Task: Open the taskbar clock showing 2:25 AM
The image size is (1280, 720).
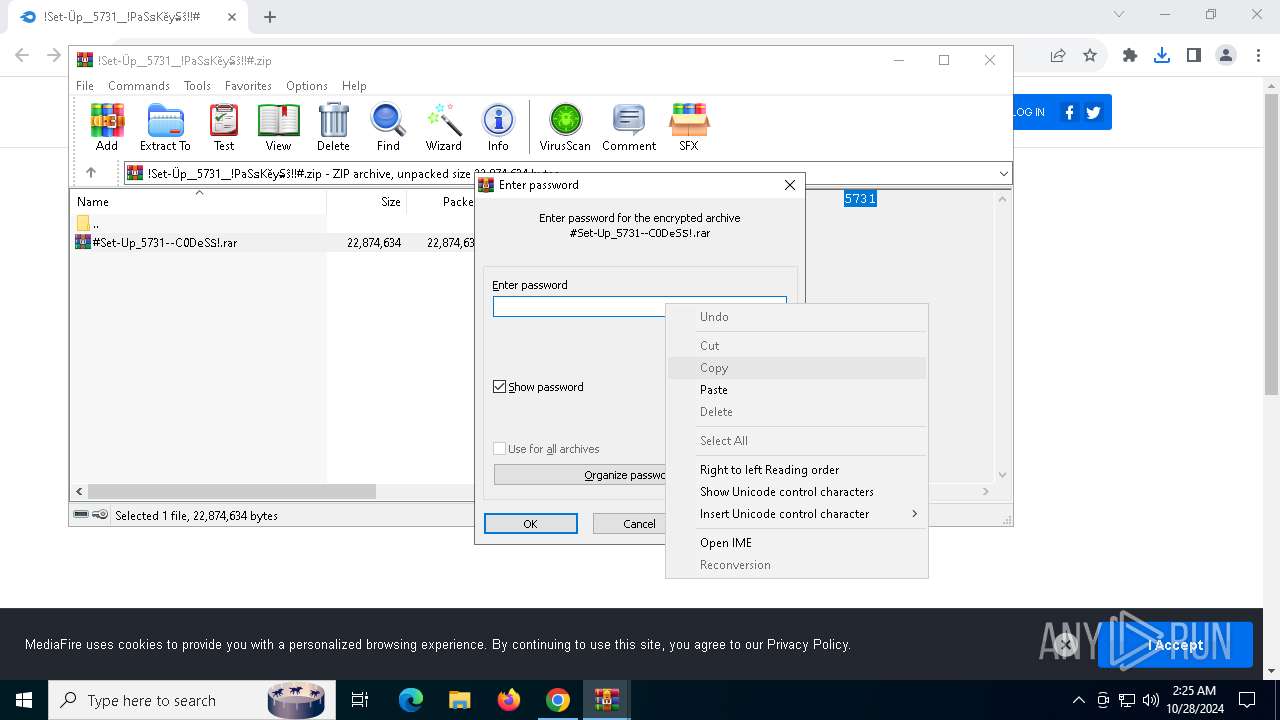Action: pos(1193,700)
